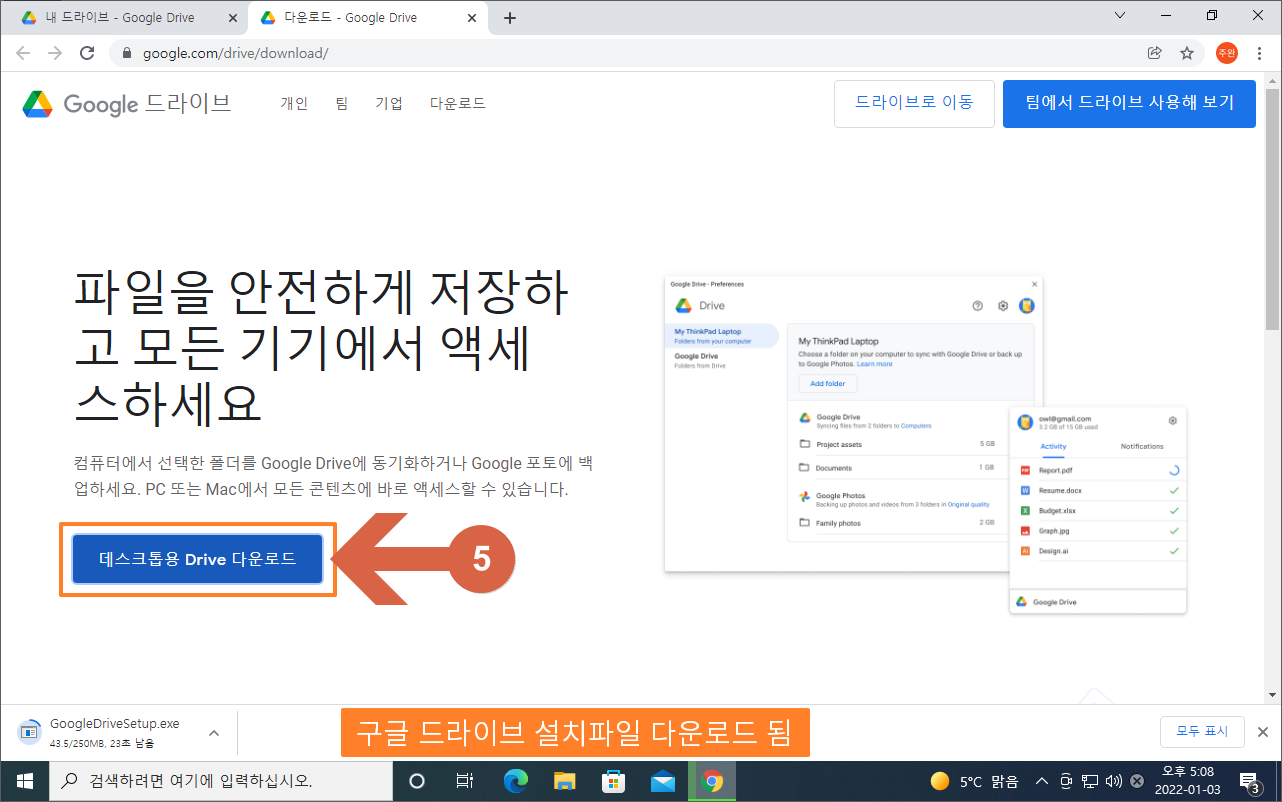Viewport: 1282px width, 802px height.
Task: Select the 다운로드 - Google Drive tab
Action: pos(369,18)
